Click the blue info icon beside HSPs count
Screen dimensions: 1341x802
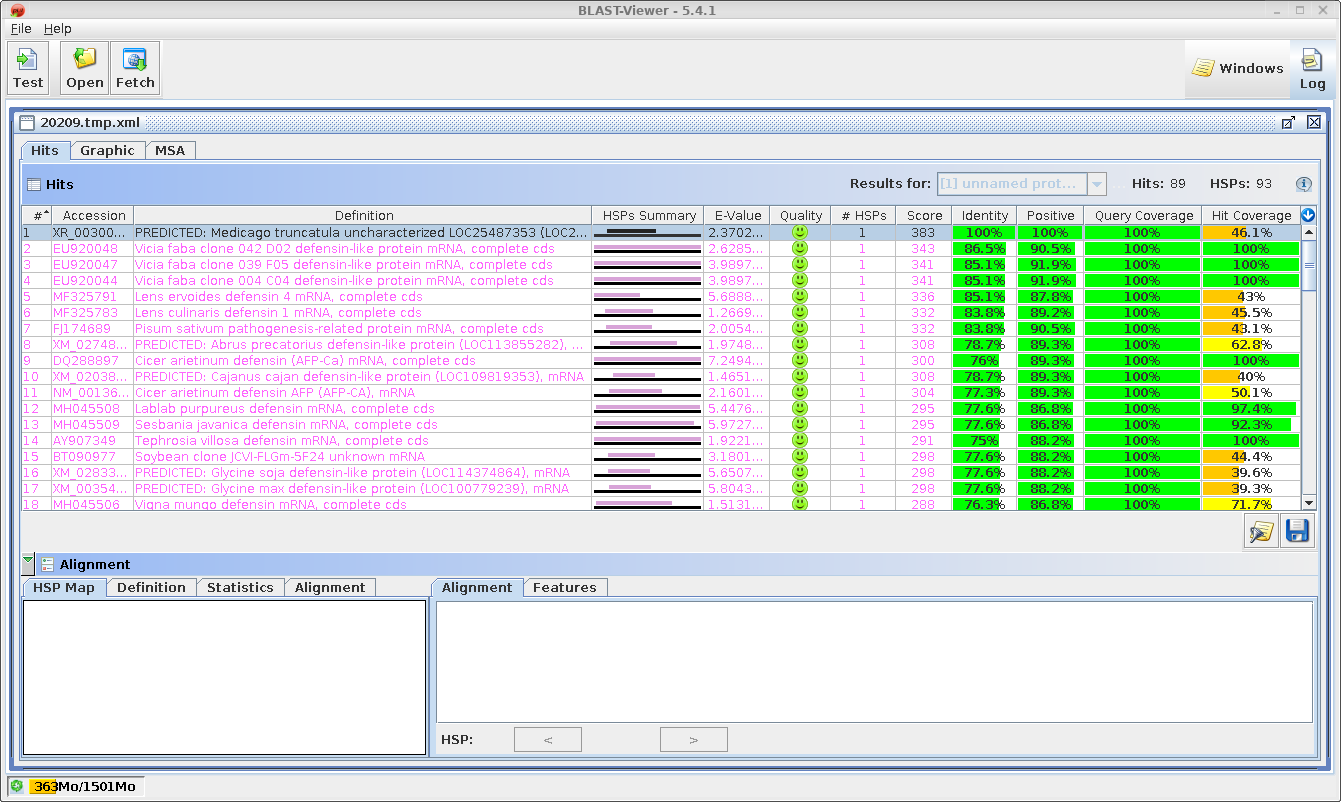pos(1303,184)
